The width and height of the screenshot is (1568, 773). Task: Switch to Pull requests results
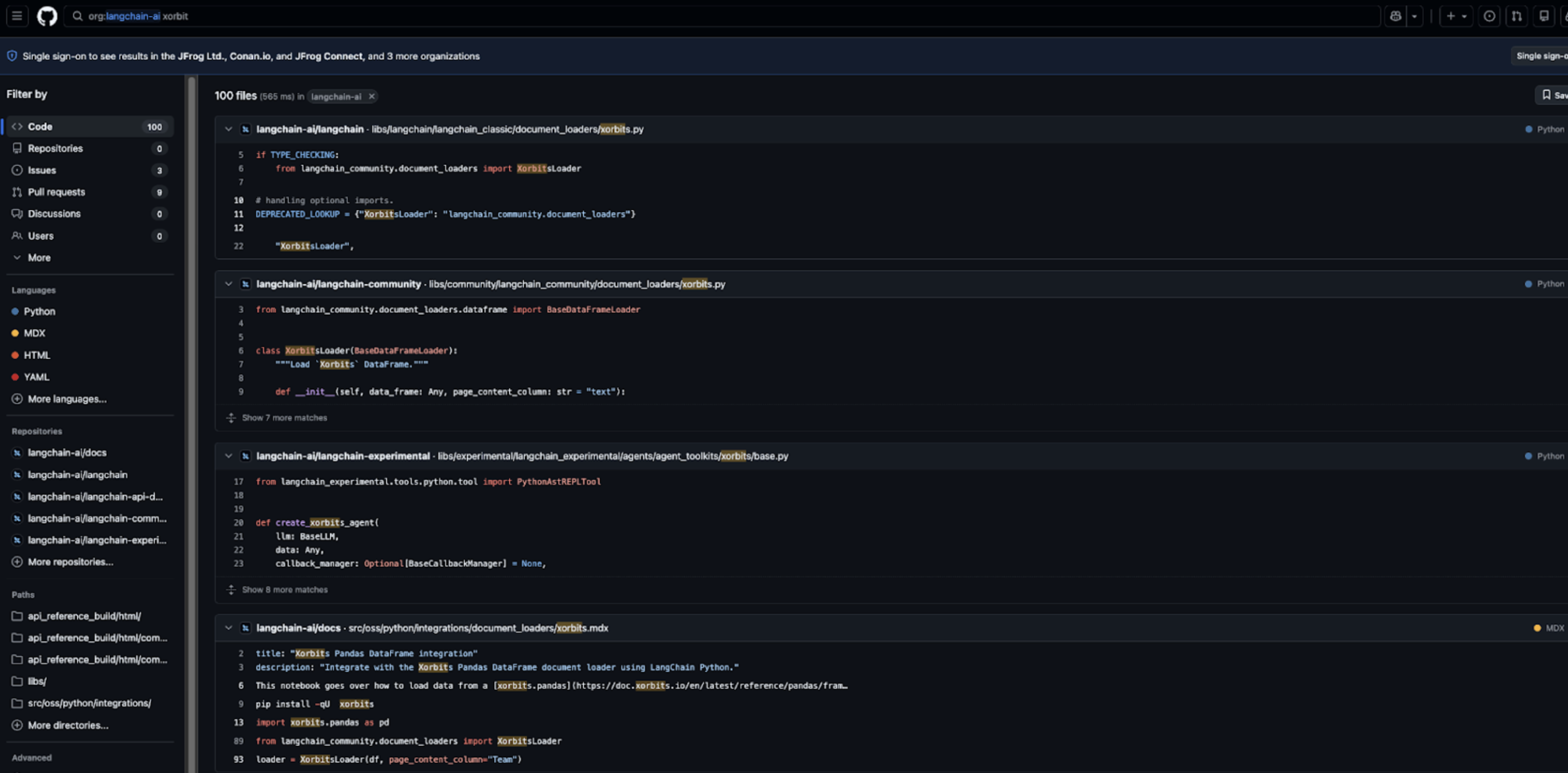coord(56,192)
